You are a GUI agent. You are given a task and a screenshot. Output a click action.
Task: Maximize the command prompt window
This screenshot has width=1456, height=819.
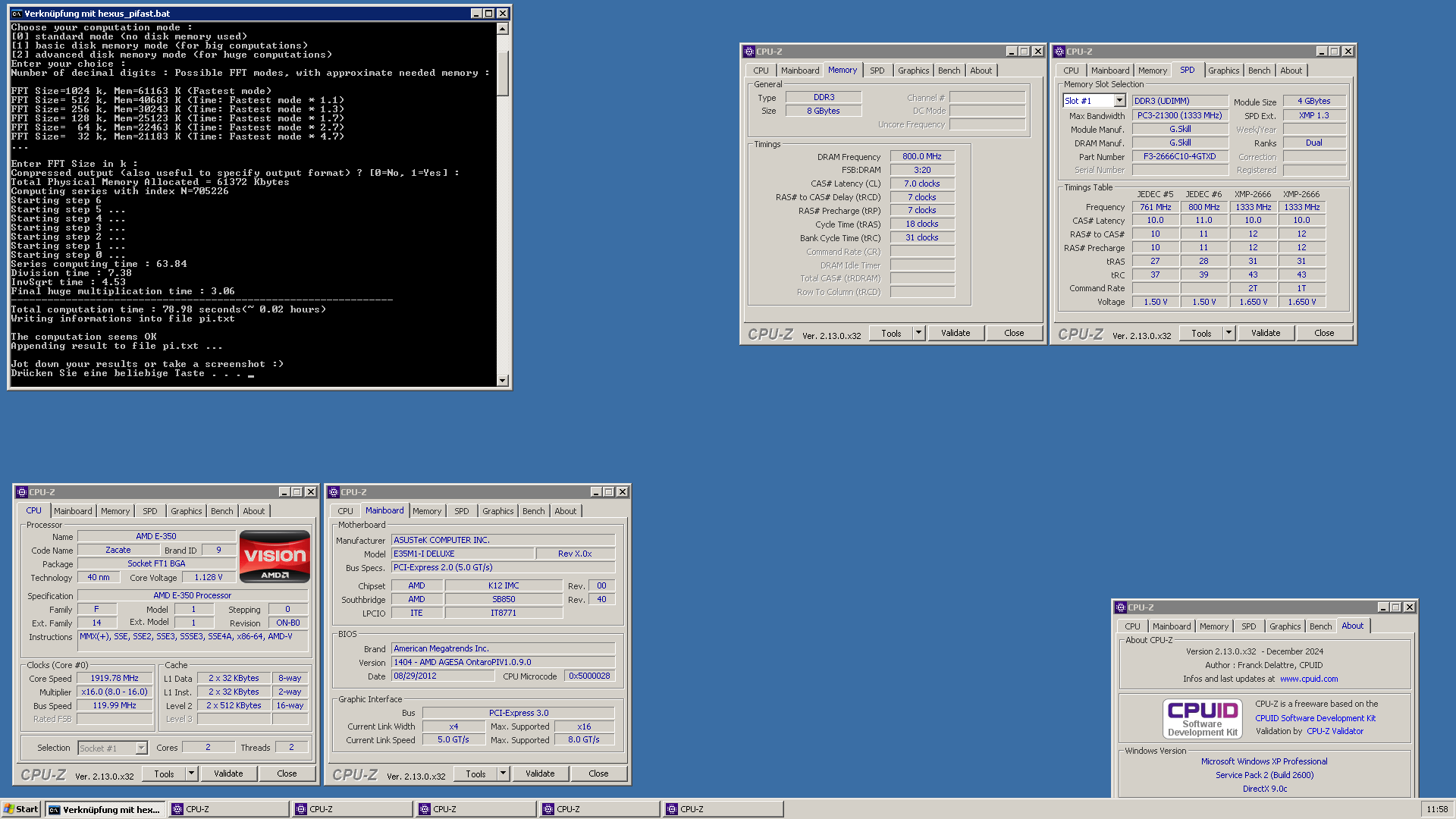pos(489,14)
